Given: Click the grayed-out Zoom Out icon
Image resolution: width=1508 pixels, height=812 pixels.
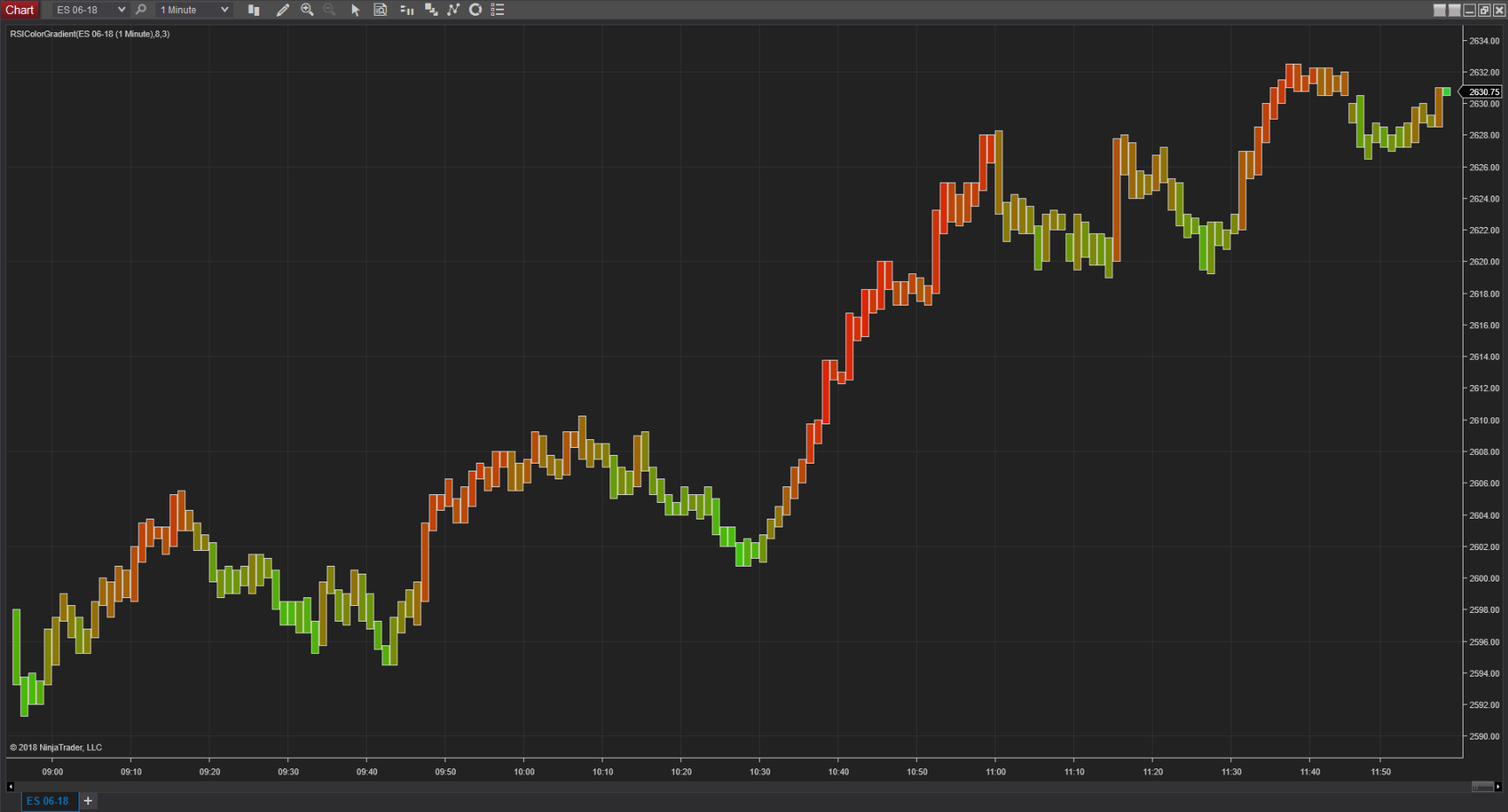Looking at the screenshot, I should click(329, 10).
